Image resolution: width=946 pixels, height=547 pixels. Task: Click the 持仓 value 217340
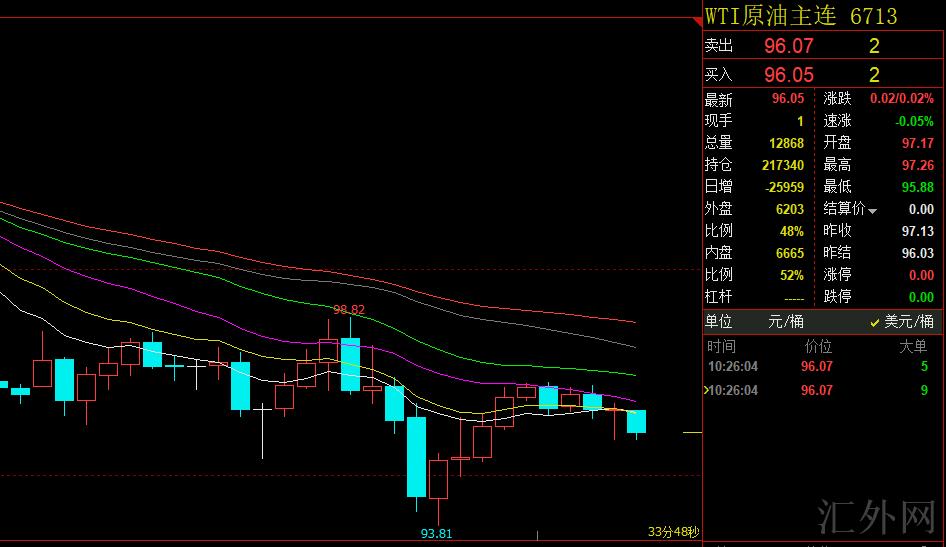[782, 165]
